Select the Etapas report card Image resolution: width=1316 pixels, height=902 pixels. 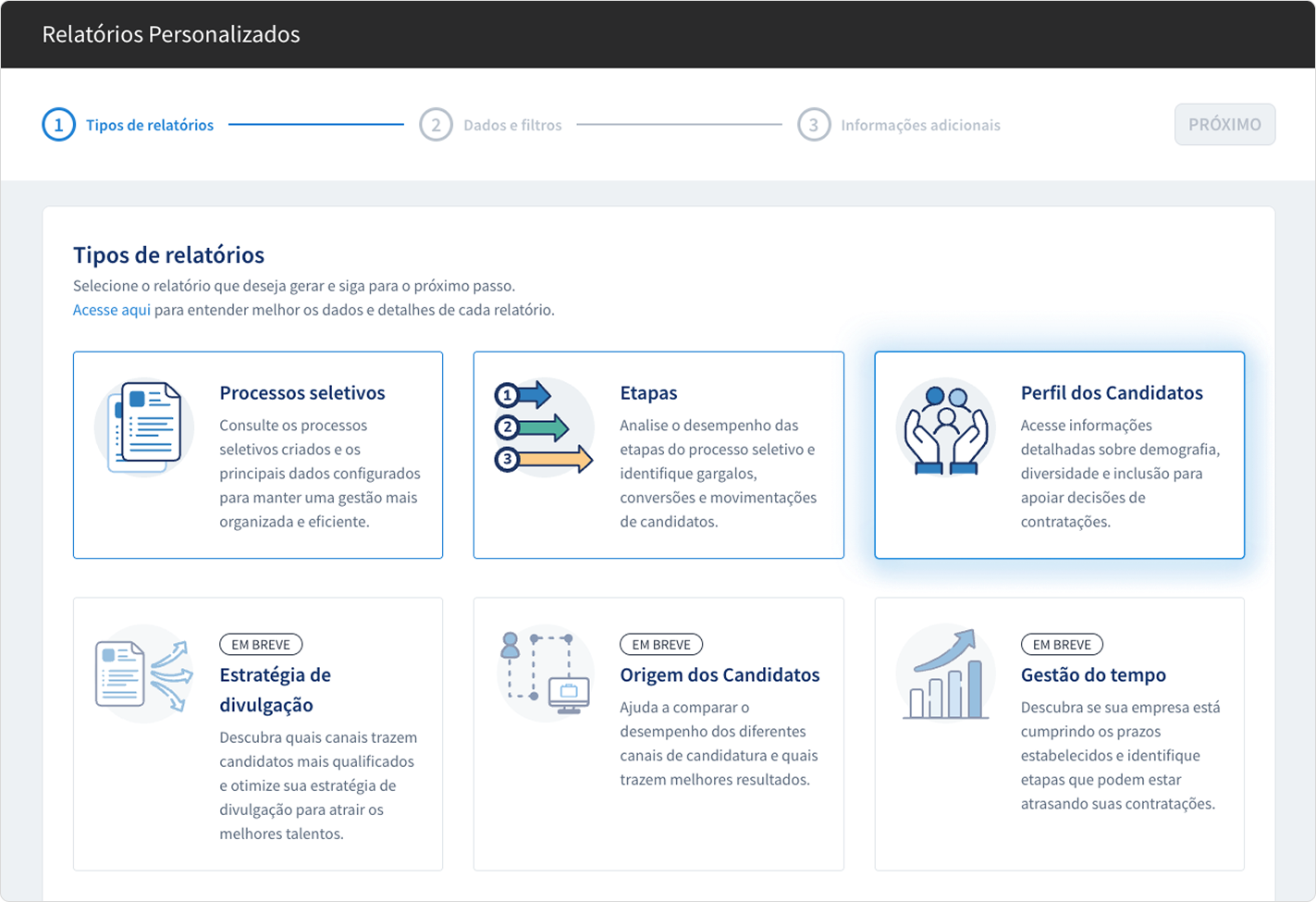[x=658, y=454]
